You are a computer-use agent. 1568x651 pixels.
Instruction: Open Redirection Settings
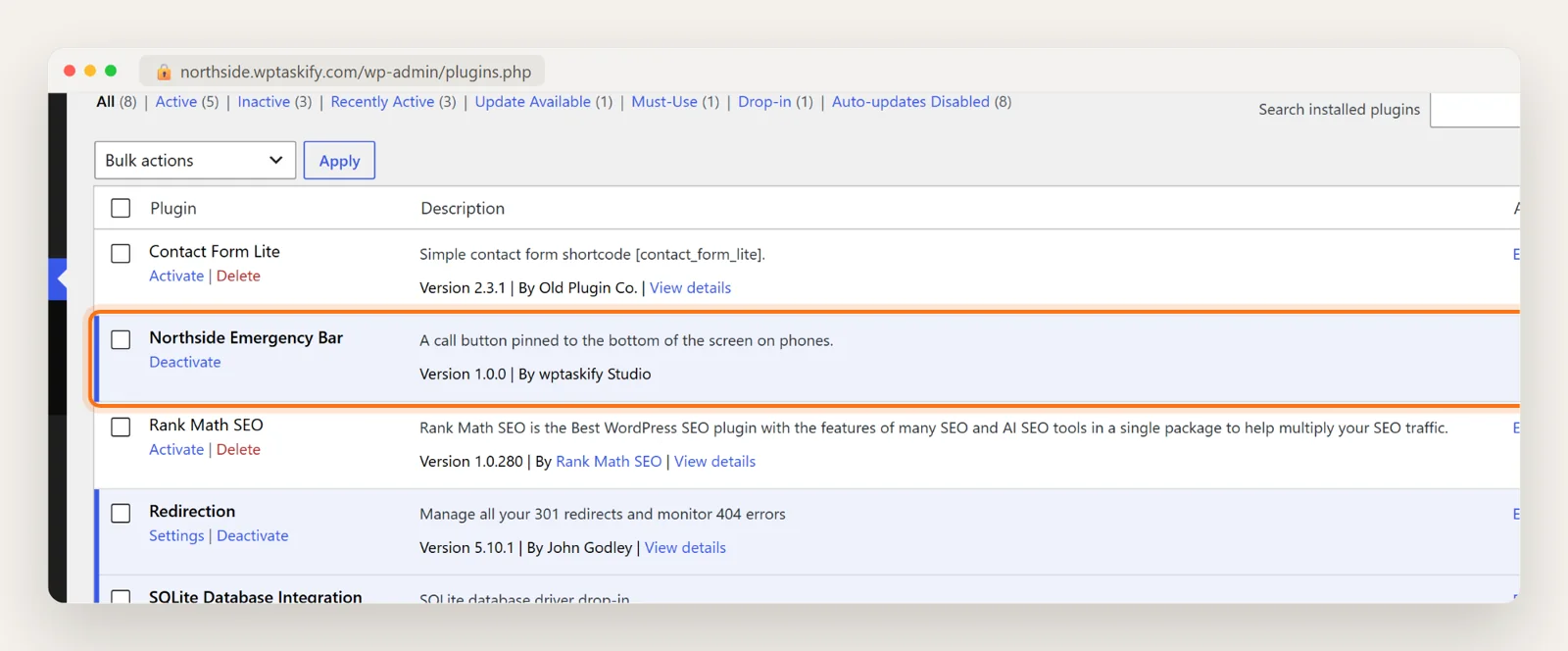[176, 535]
